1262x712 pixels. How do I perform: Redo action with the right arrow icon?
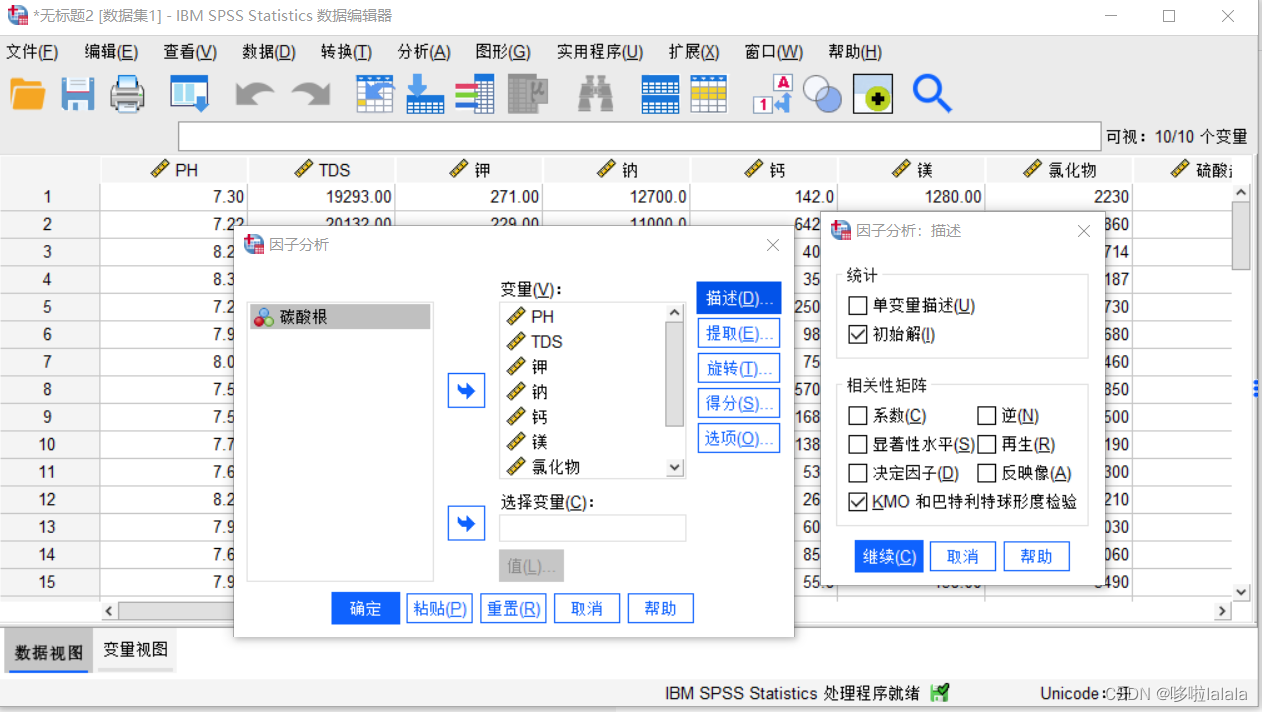coord(311,95)
